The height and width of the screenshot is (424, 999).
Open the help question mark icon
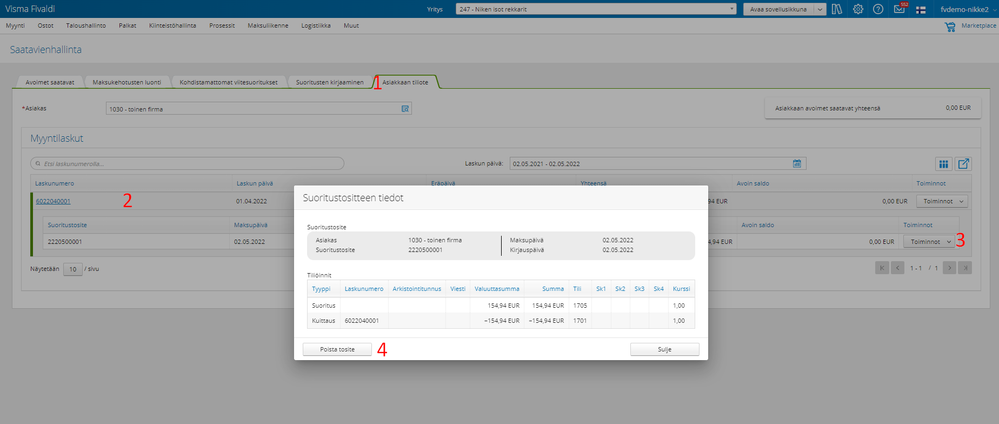(878, 9)
